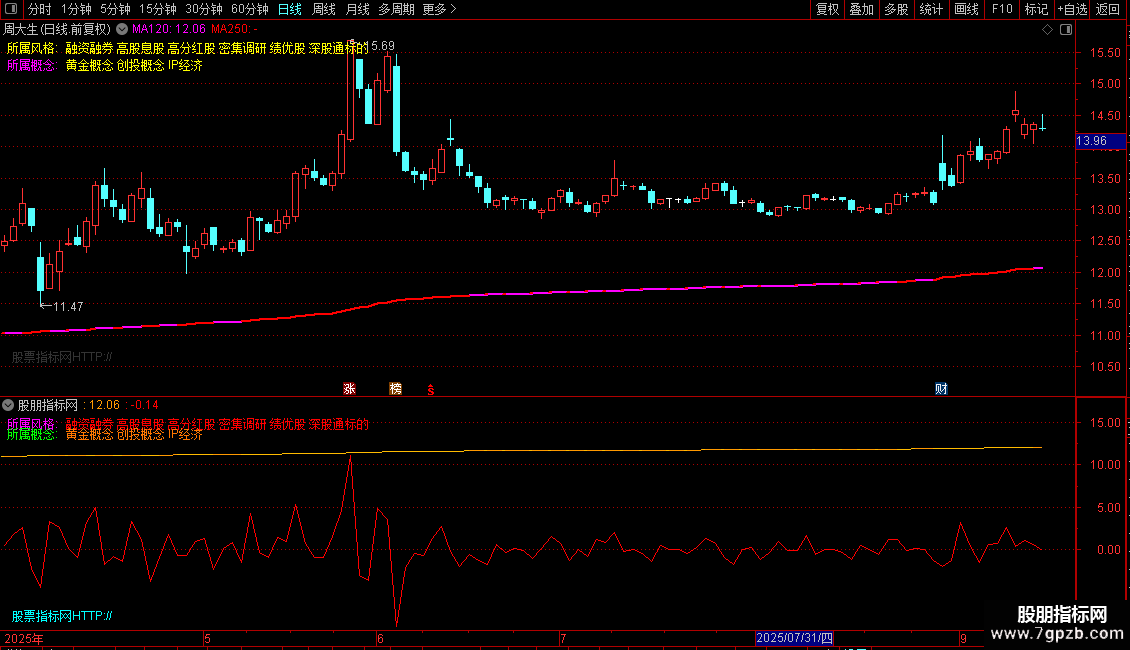
Task: Click the -0.14 value in the sub-chart header
Action: point(145,406)
